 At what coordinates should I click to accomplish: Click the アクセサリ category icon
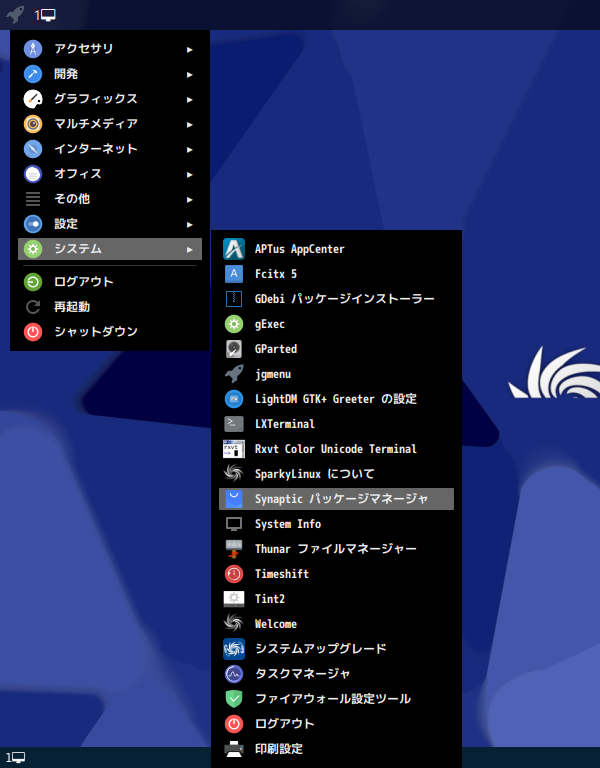[x=33, y=48]
